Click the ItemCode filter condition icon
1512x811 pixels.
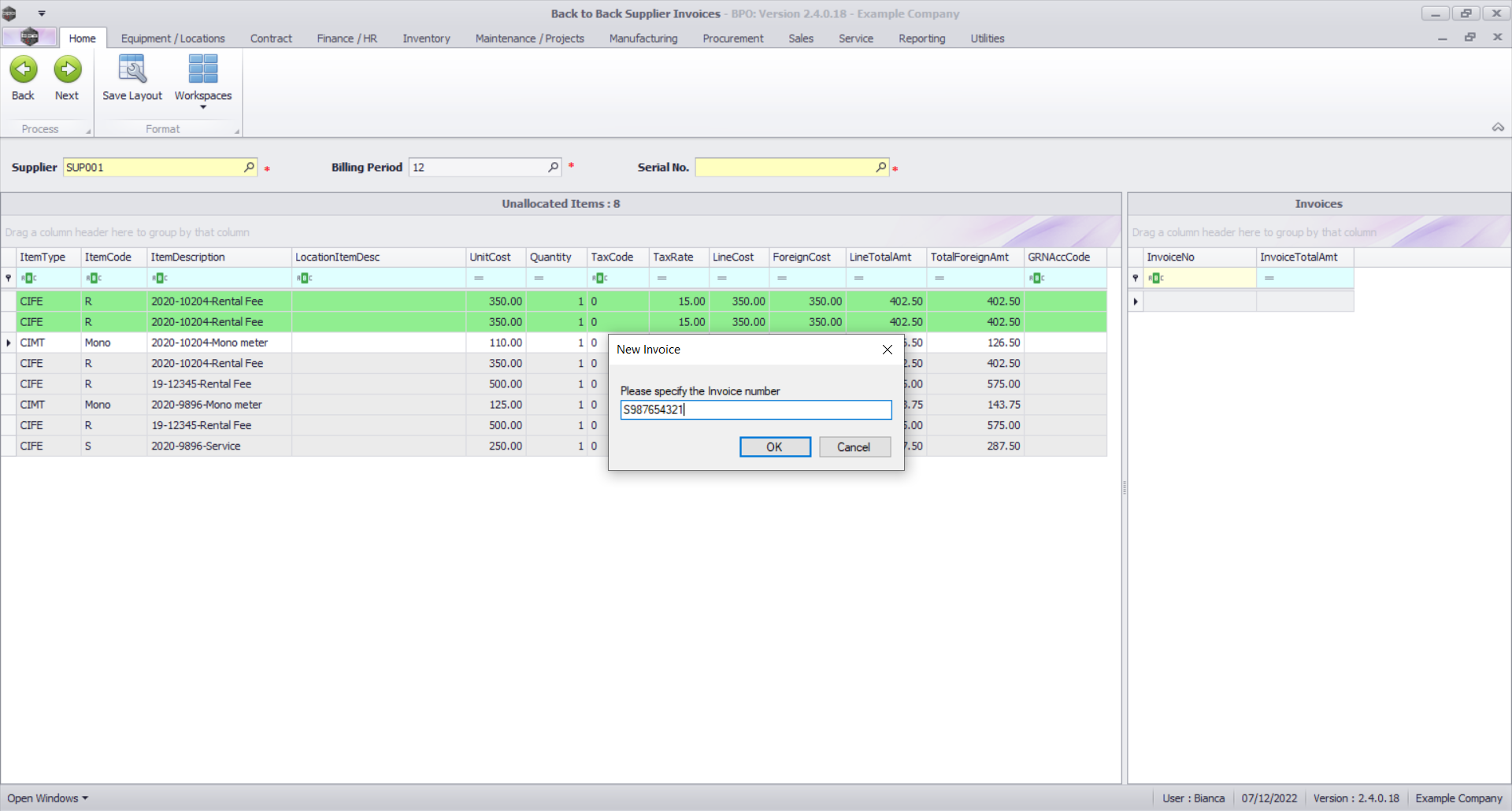94,278
